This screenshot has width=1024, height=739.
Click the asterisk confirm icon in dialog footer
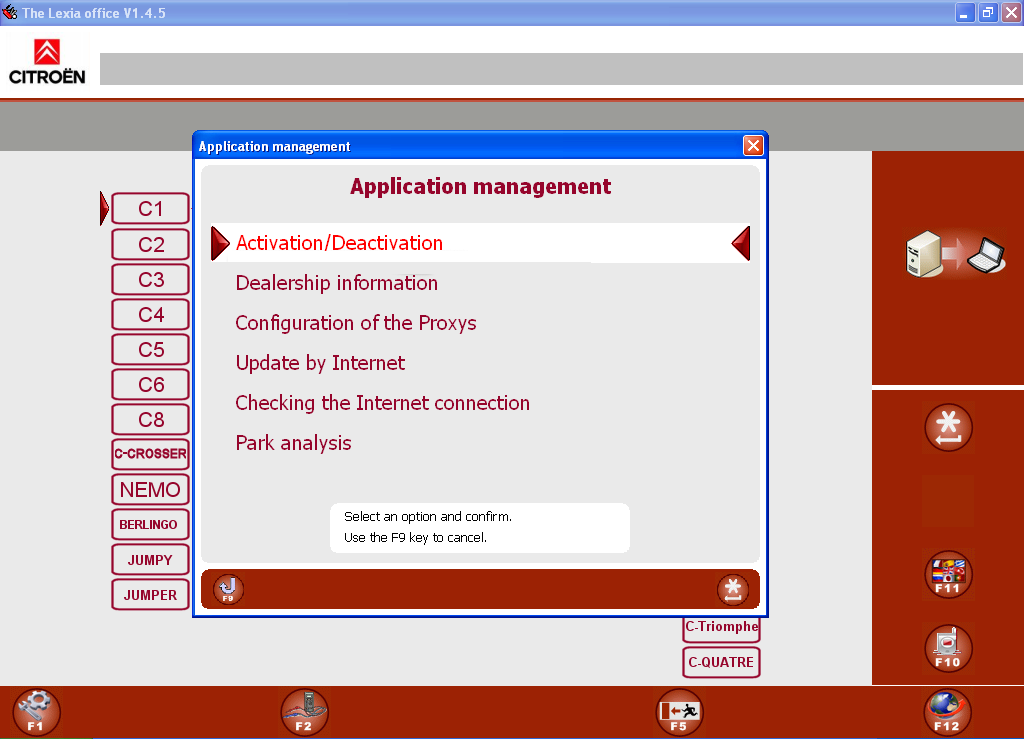point(733,590)
